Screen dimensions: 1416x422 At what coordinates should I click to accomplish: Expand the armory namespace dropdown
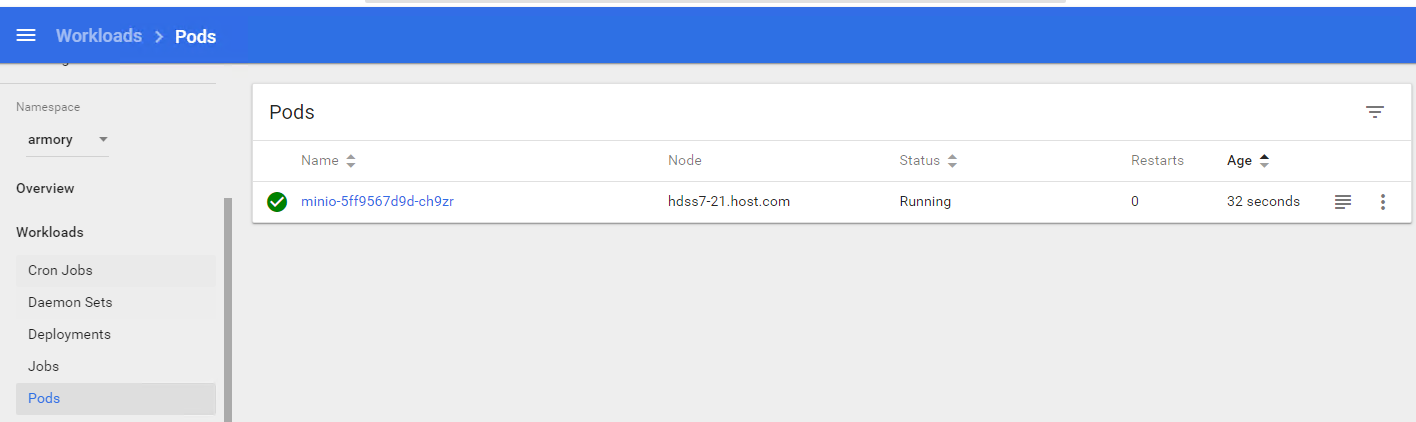(103, 140)
